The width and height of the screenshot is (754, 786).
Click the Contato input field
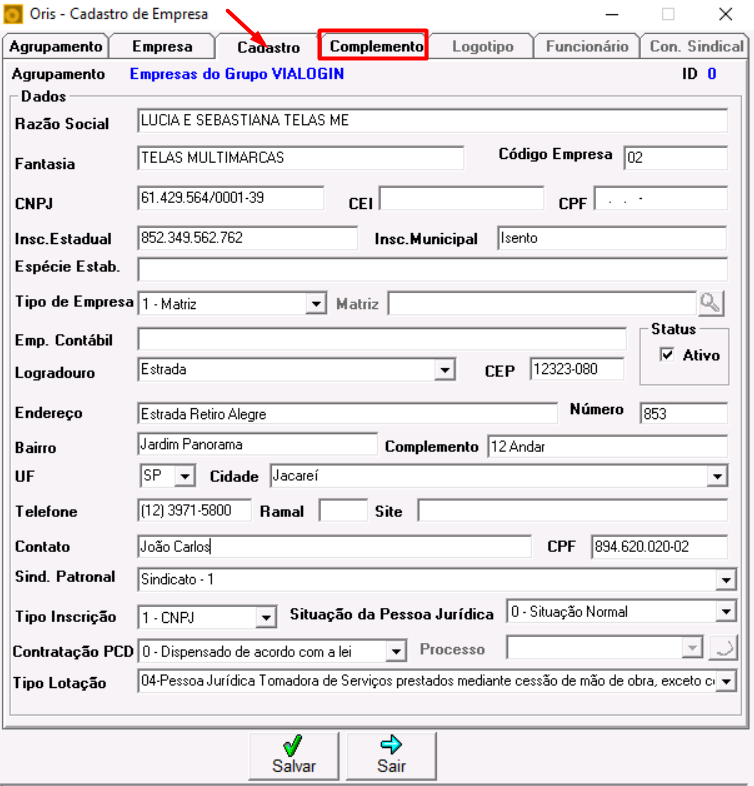point(334,546)
